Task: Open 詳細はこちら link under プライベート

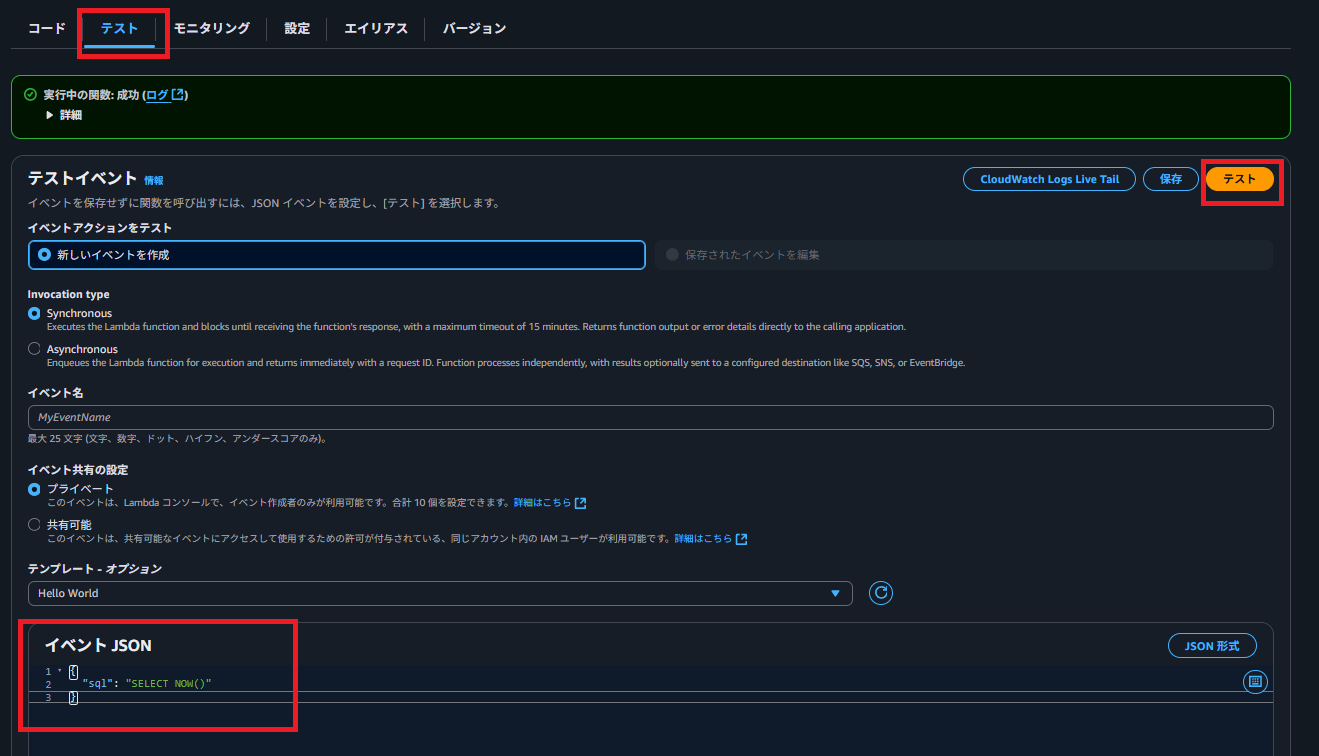Action: click(549, 503)
